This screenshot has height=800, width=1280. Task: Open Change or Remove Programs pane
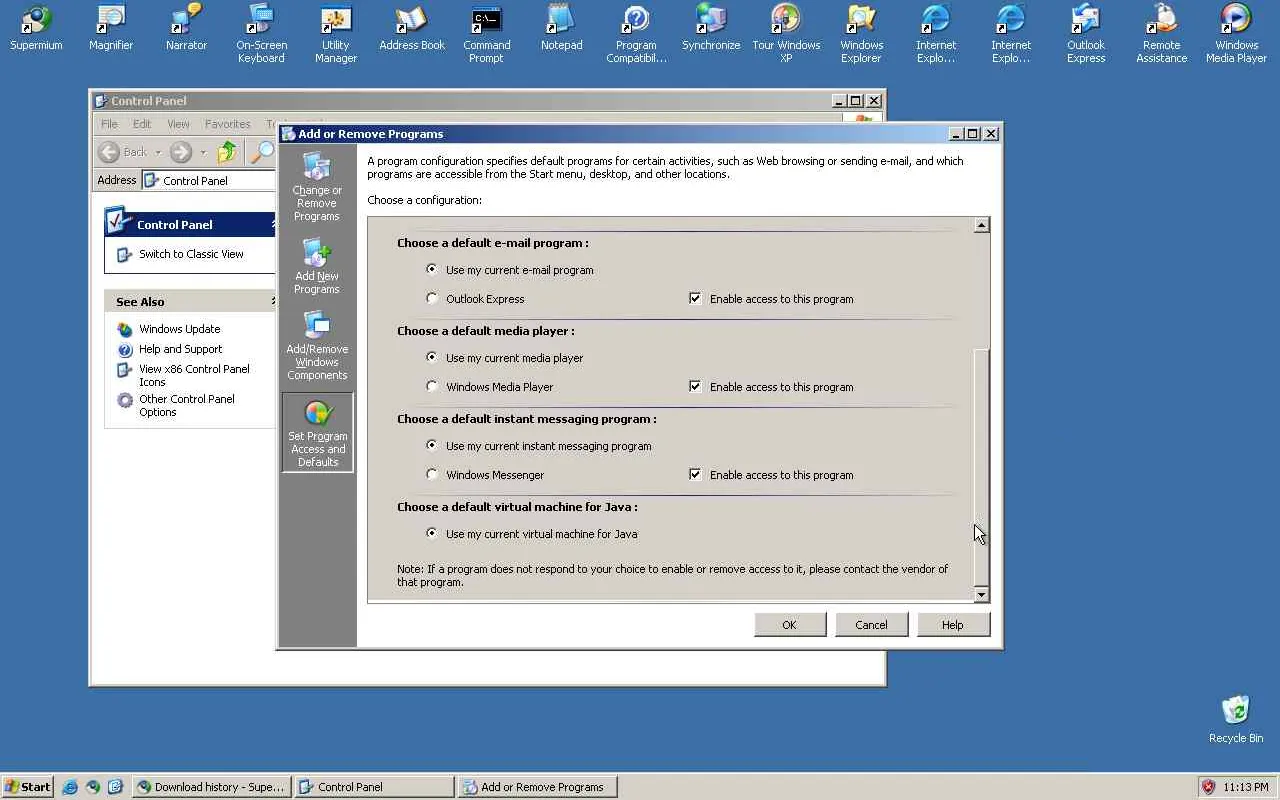click(x=317, y=187)
